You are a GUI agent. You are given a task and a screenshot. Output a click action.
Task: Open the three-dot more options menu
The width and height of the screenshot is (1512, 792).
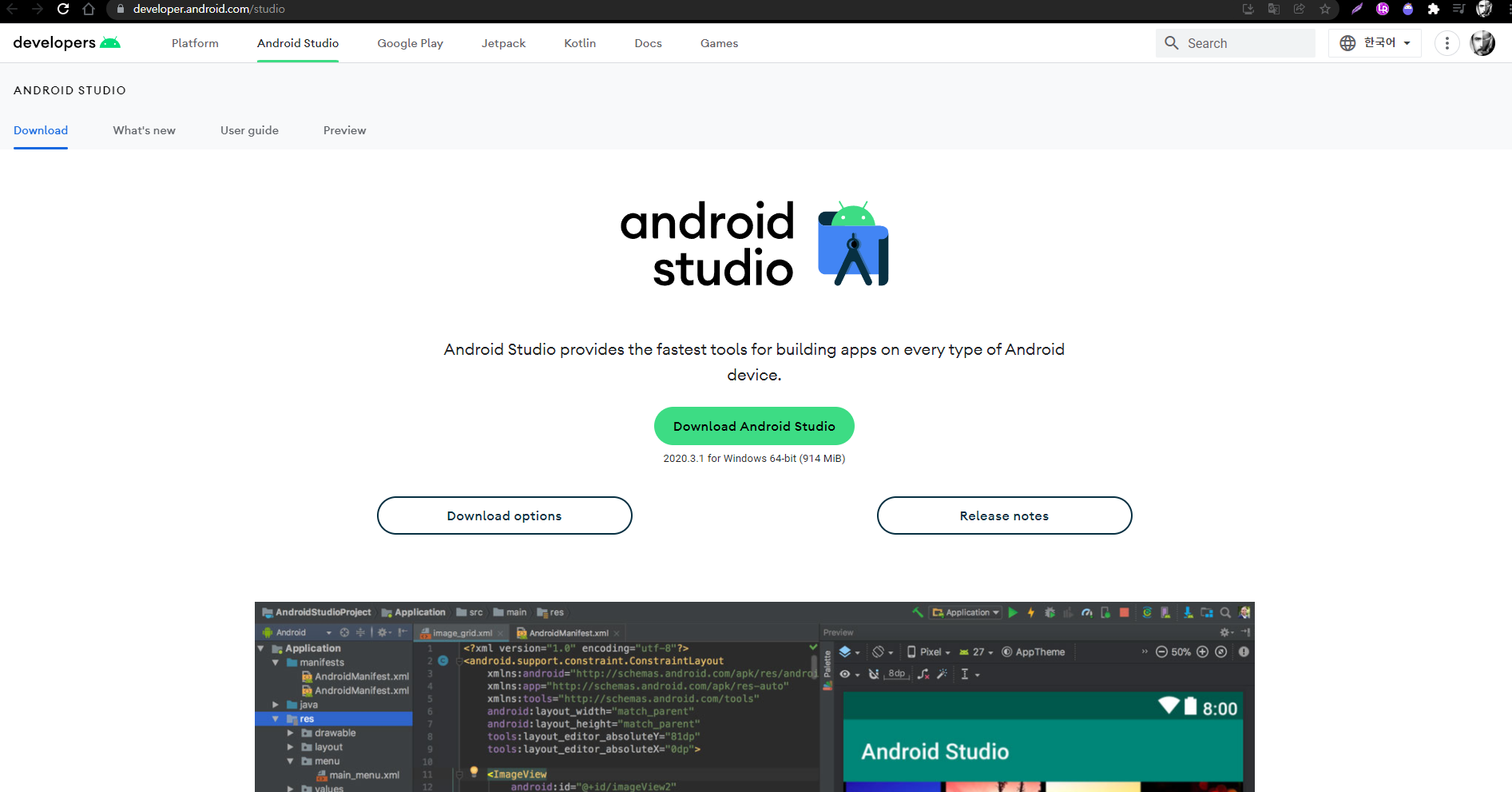1447,43
